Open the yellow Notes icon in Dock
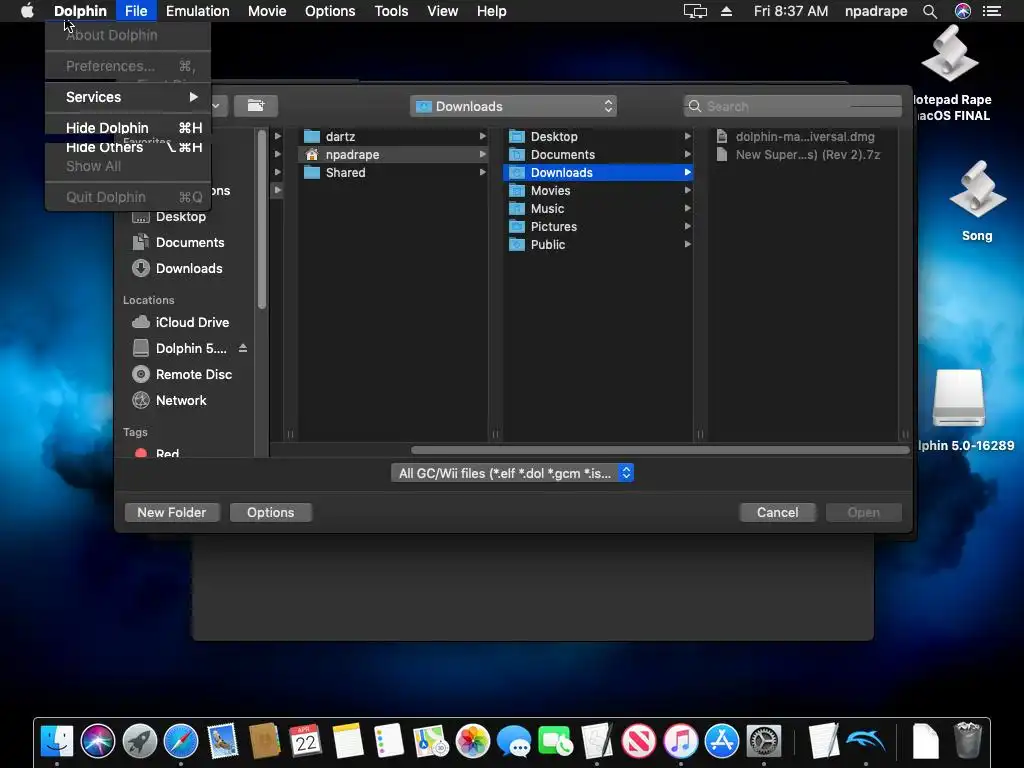 [x=347, y=741]
